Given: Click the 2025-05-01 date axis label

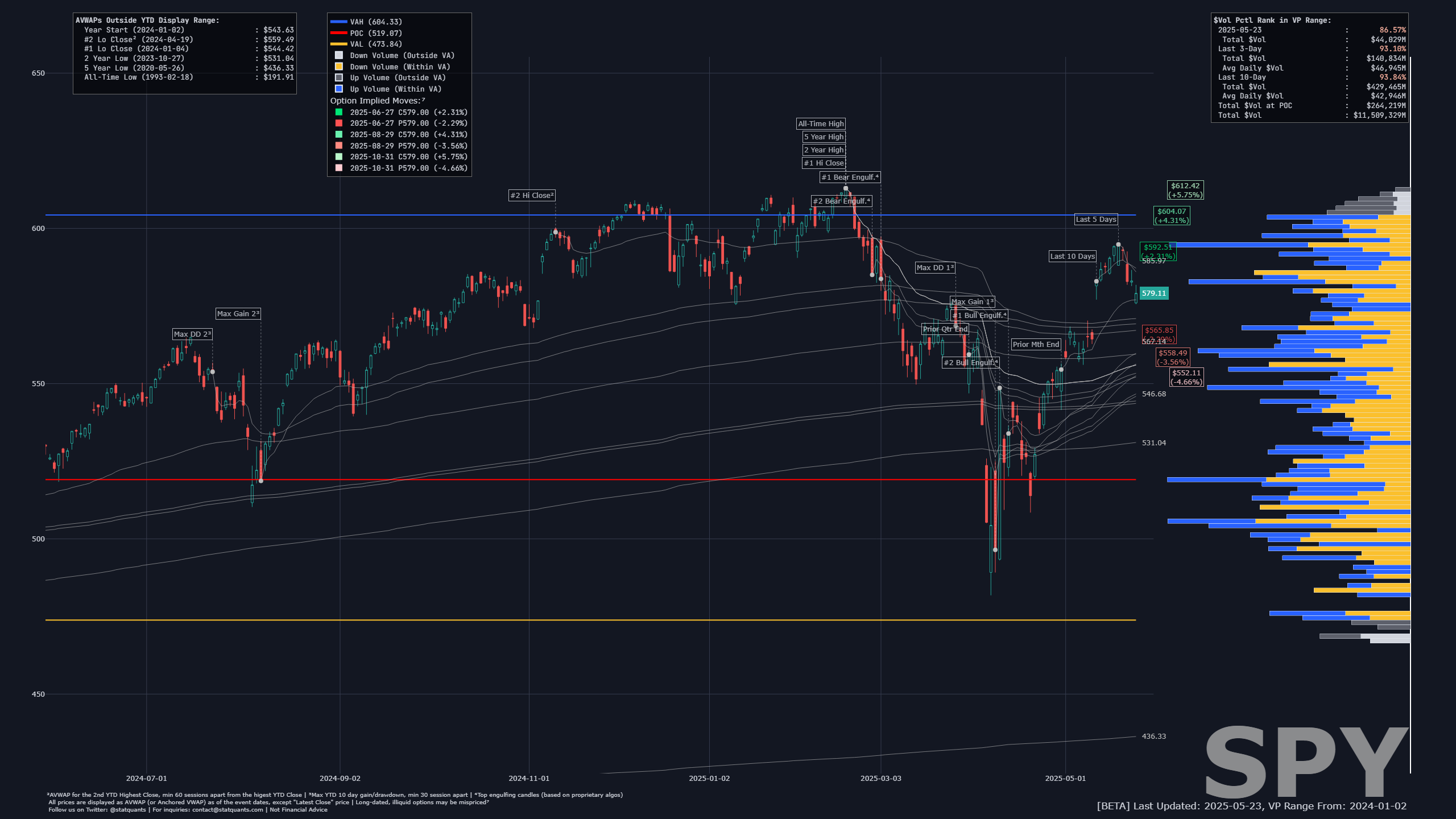Looking at the screenshot, I should pyautogui.click(x=1065, y=779).
